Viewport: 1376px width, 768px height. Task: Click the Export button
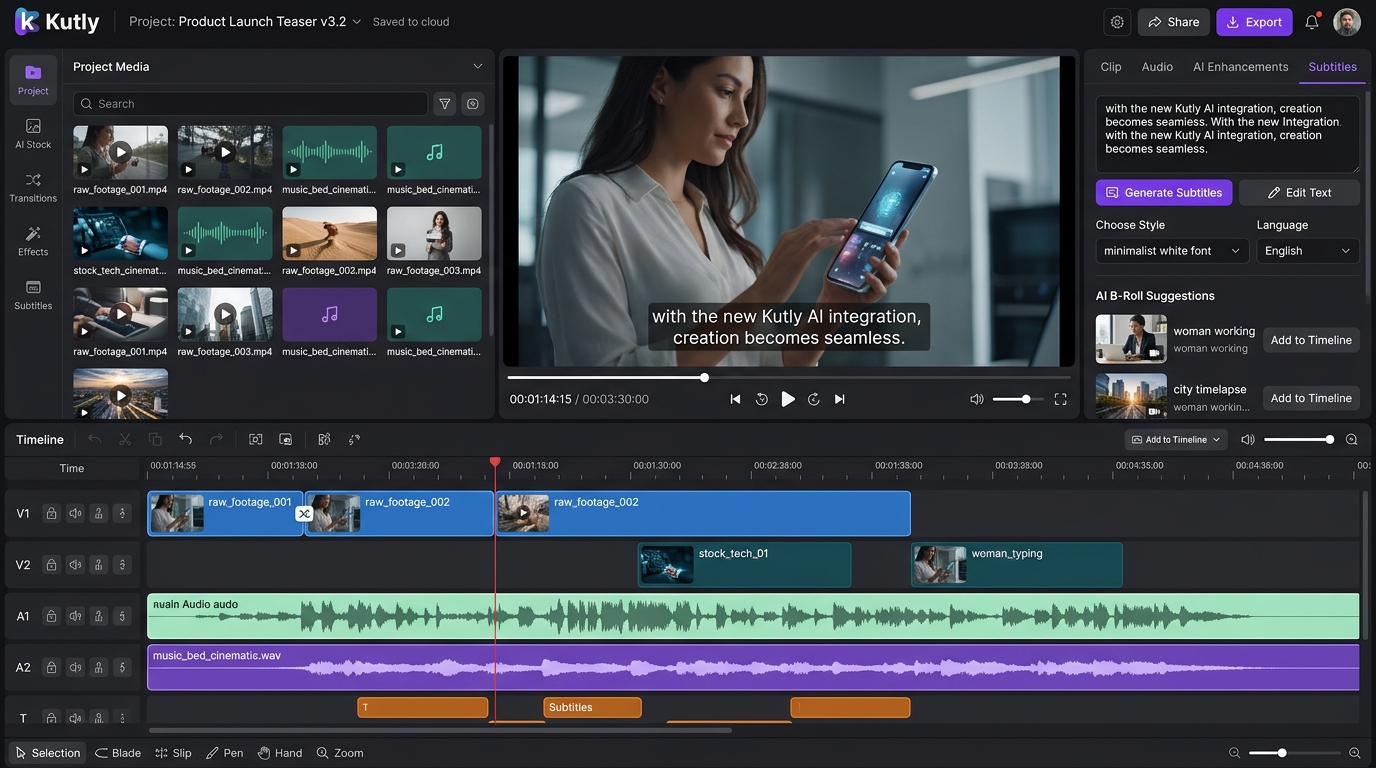pos(1254,22)
